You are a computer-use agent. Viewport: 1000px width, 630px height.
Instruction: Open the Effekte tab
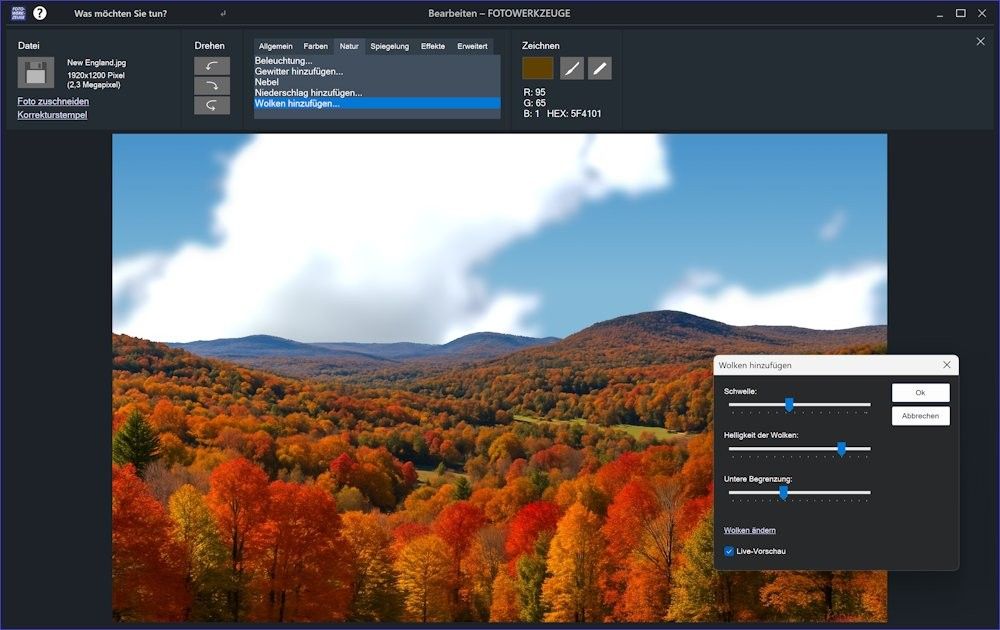[x=433, y=46]
